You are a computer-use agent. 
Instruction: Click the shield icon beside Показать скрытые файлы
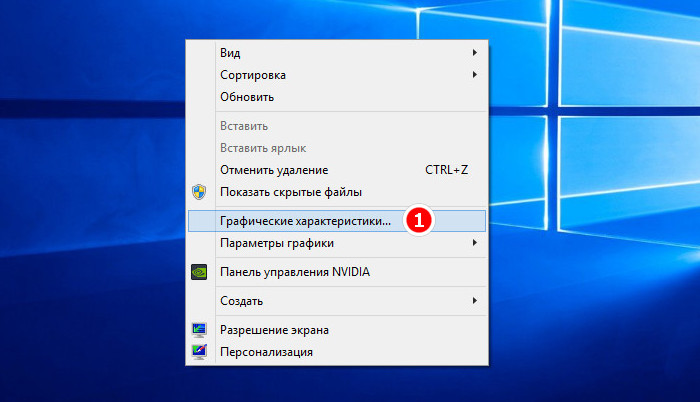click(x=199, y=192)
